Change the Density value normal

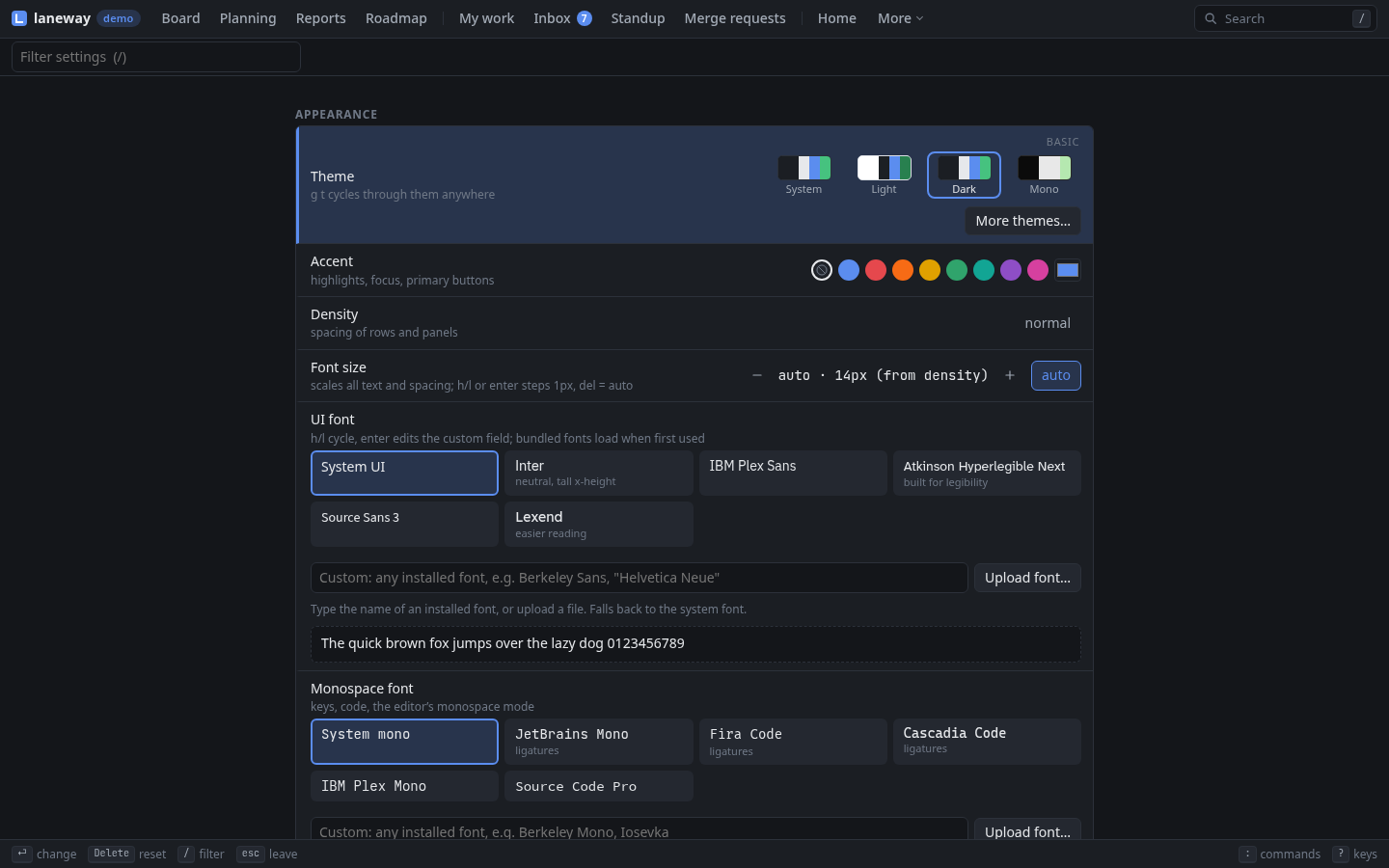click(x=1048, y=323)
